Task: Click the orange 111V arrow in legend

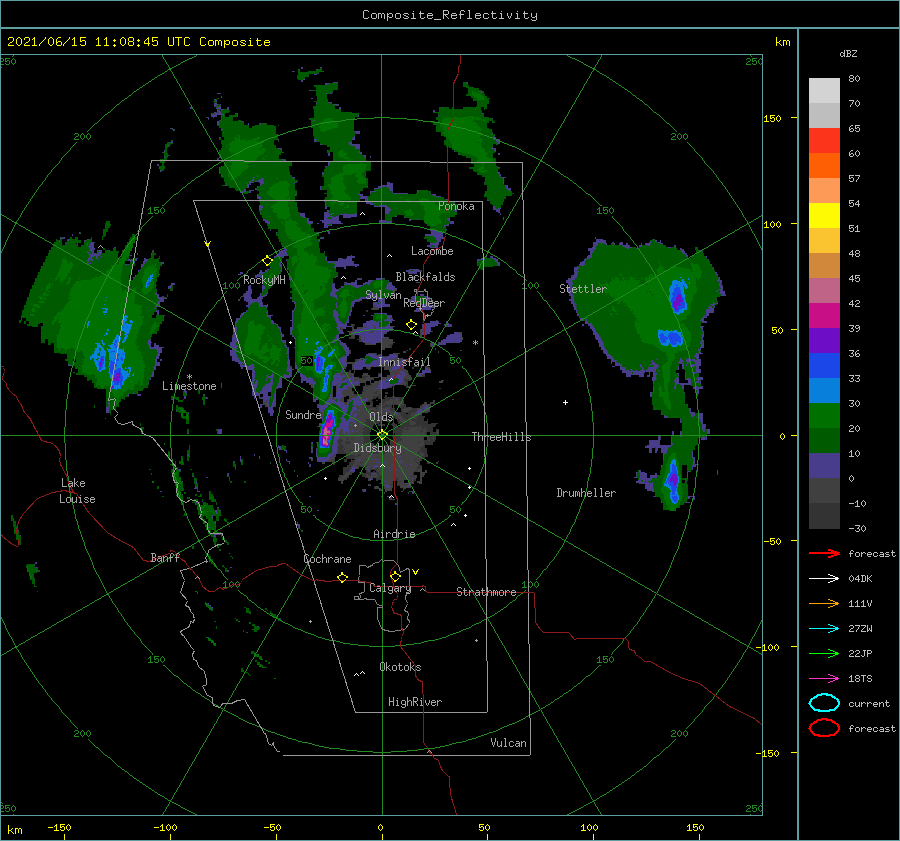Action: point(824,603)
